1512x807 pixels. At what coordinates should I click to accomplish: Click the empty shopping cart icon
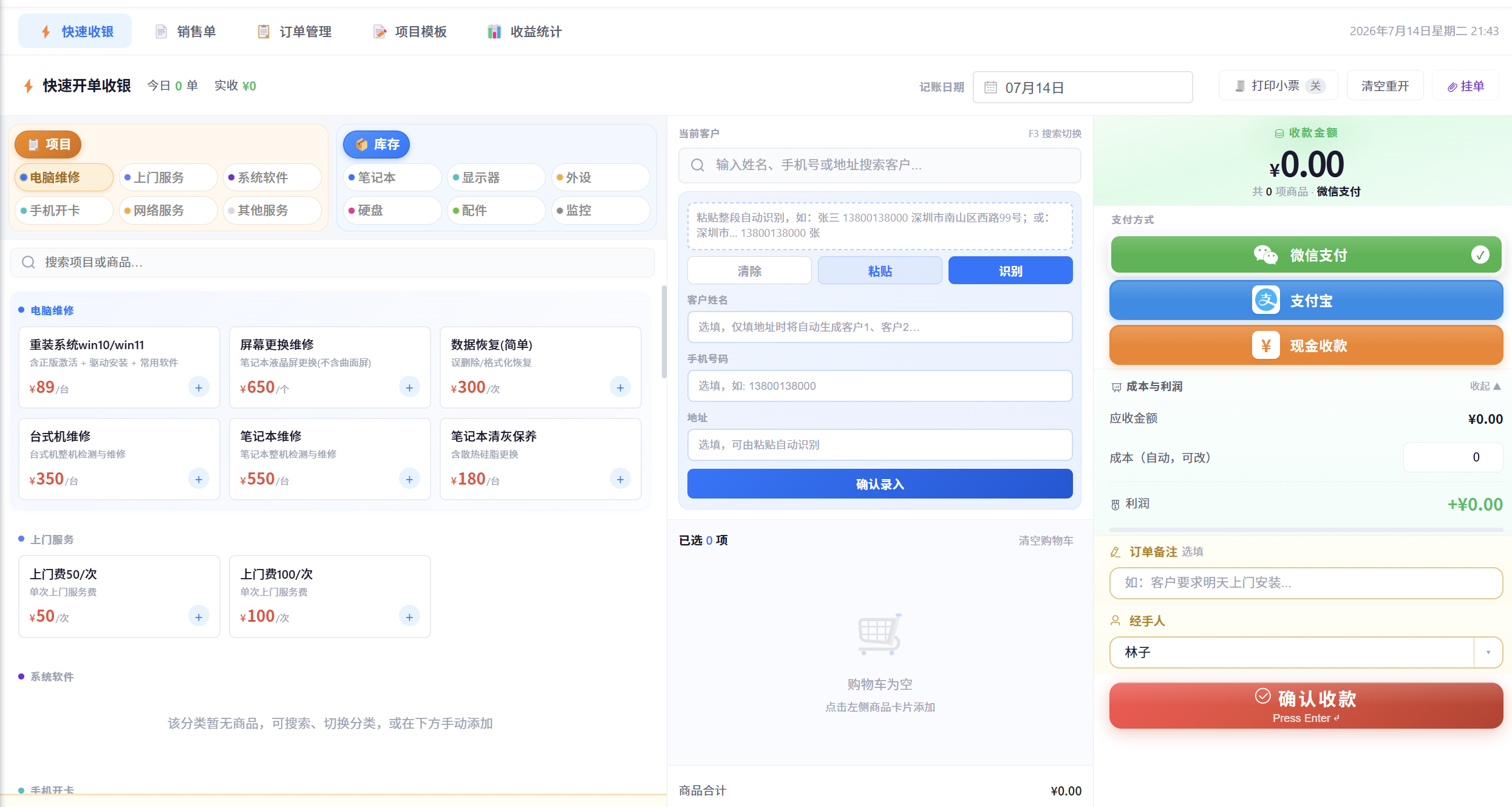click(x=880, y=634)
